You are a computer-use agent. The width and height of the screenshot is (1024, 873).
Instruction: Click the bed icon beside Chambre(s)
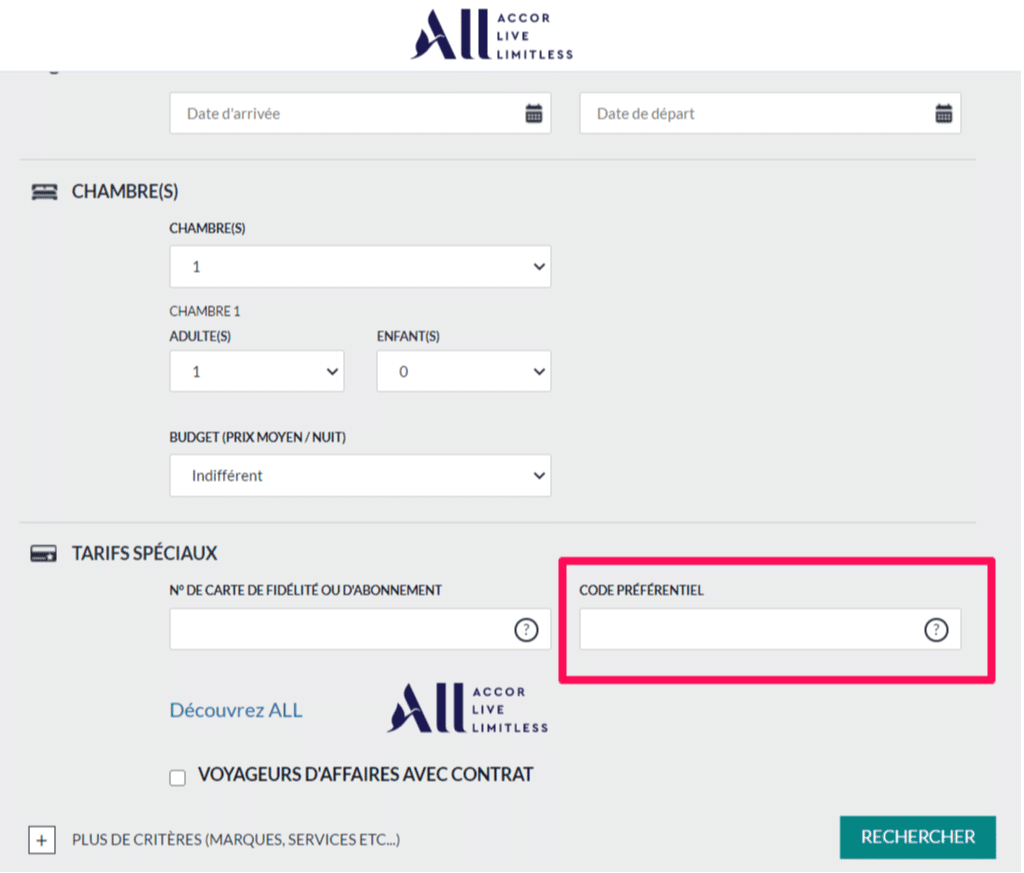click(44, 192)
